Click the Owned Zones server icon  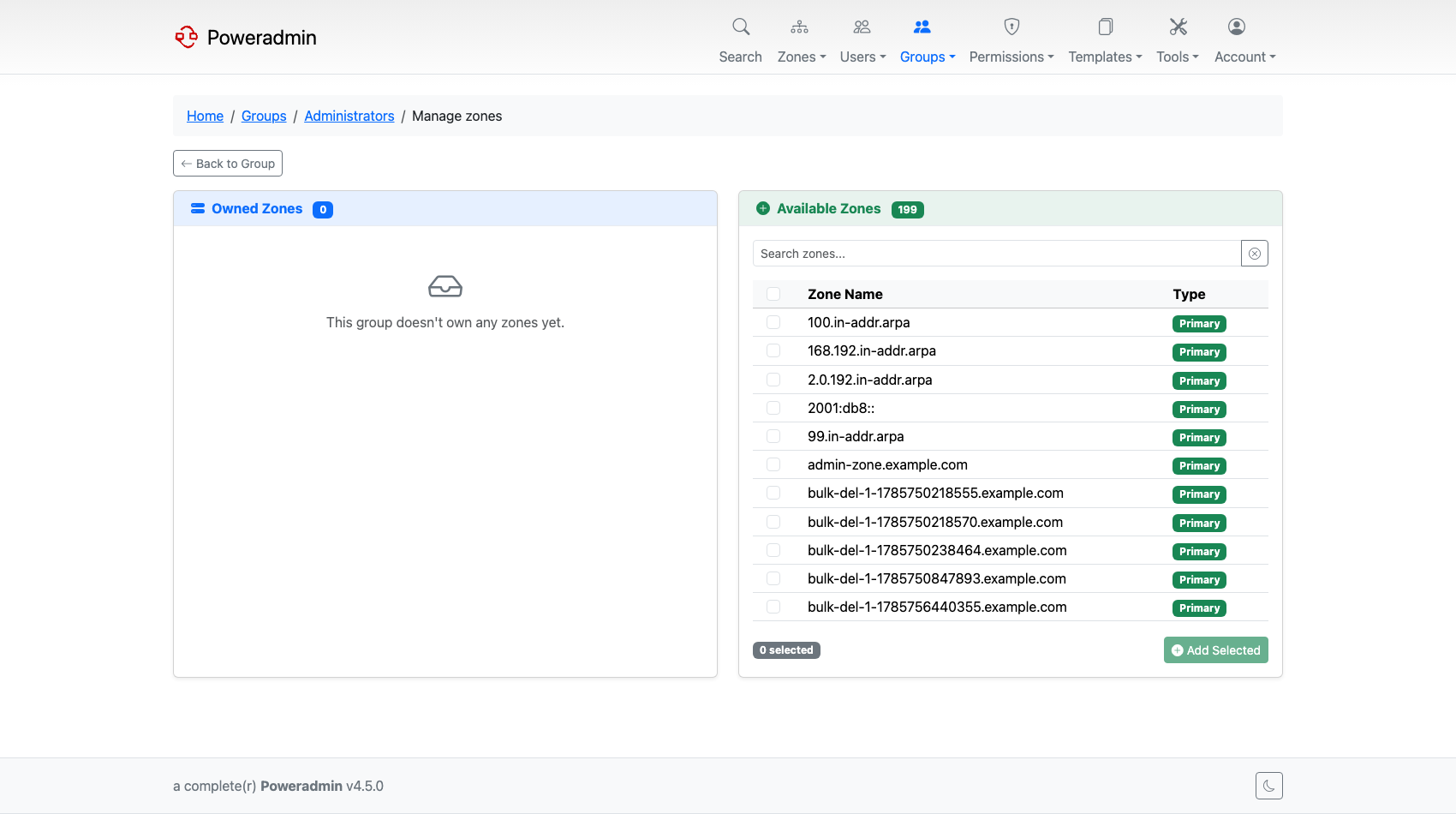tap(198, 208)
